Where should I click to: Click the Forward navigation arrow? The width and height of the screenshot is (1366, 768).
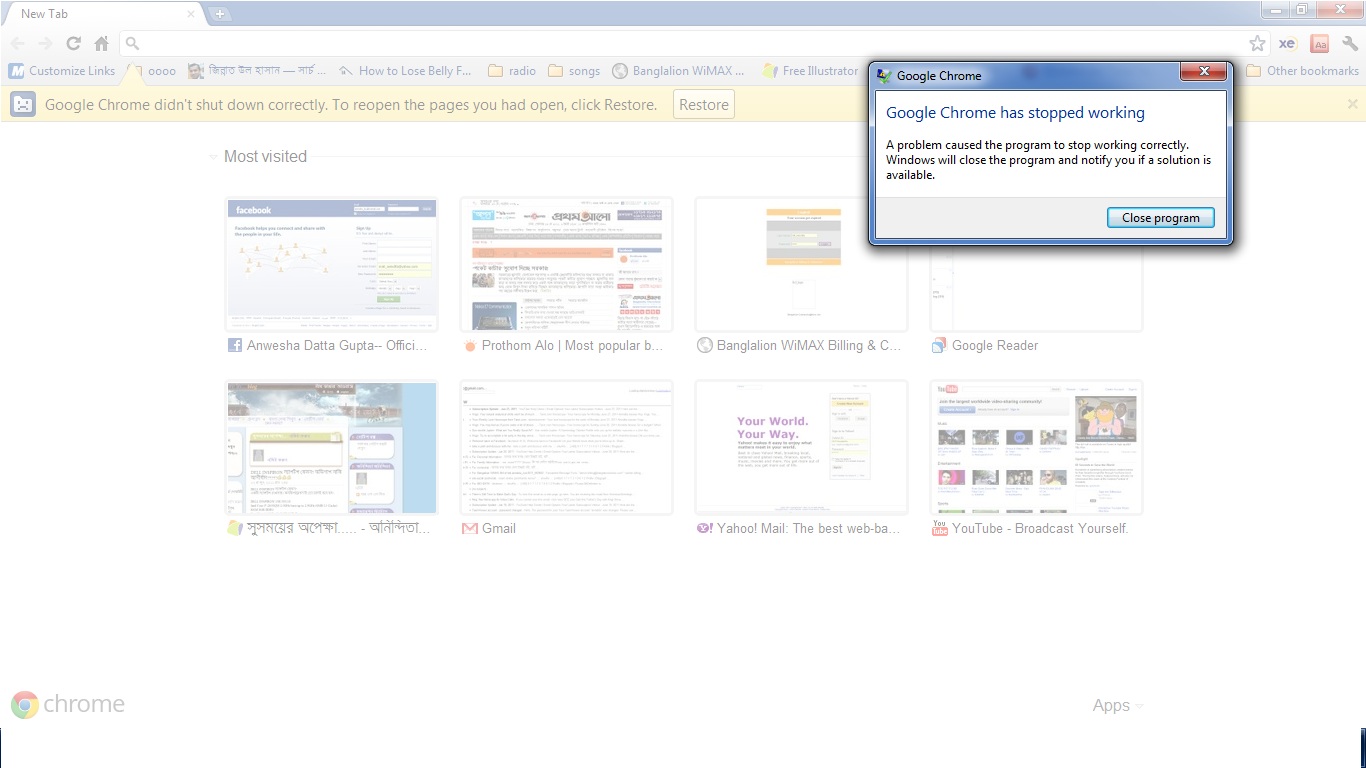point(45,43)
